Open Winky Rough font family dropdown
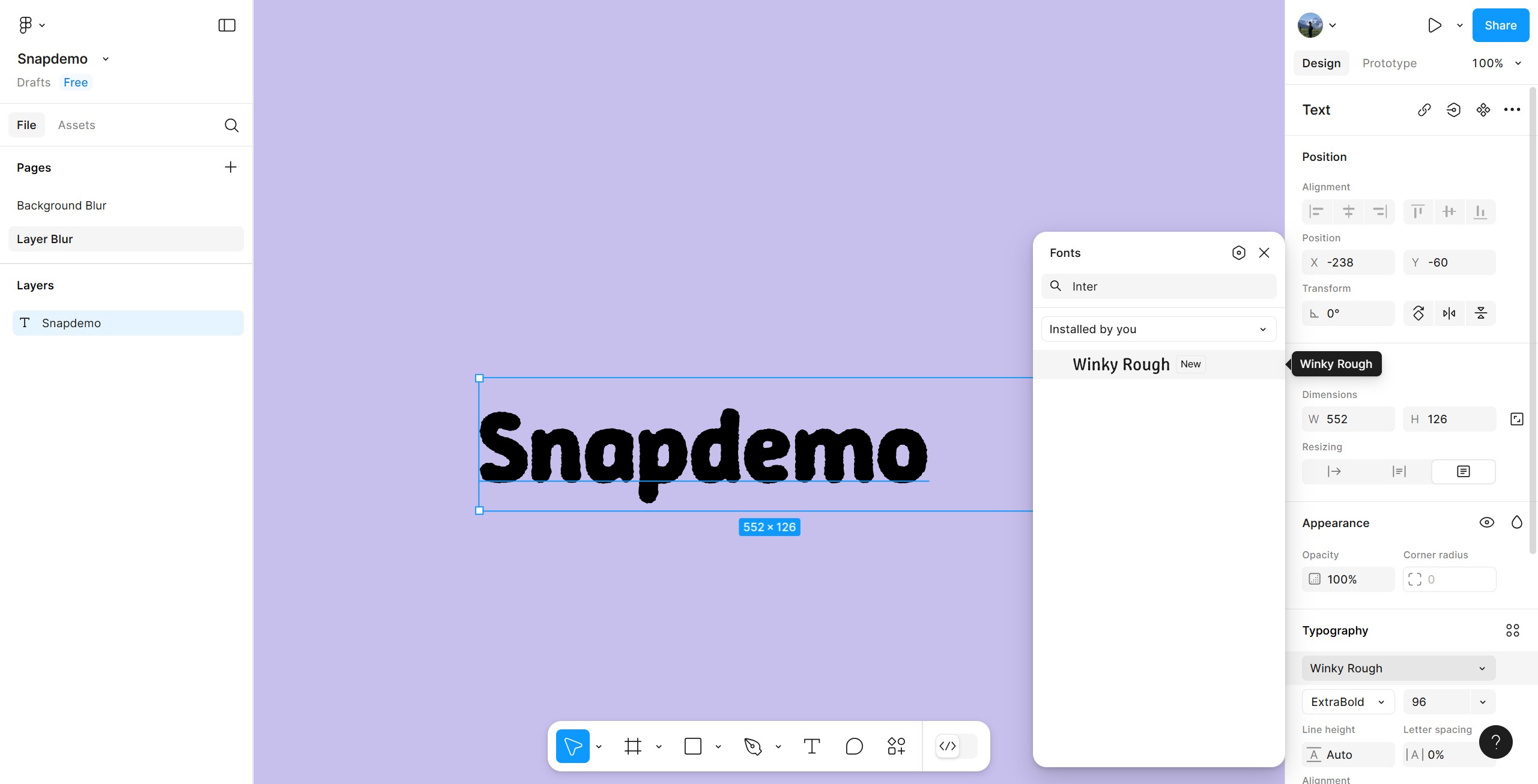 (1398, 668)
